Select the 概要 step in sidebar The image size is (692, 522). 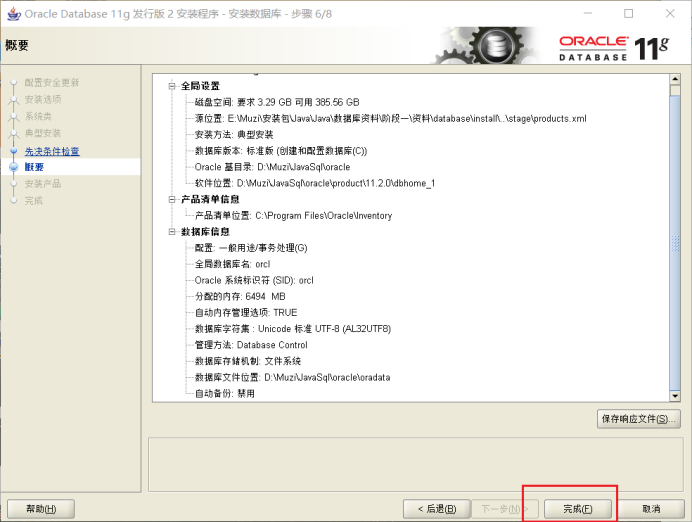point(34,167)
